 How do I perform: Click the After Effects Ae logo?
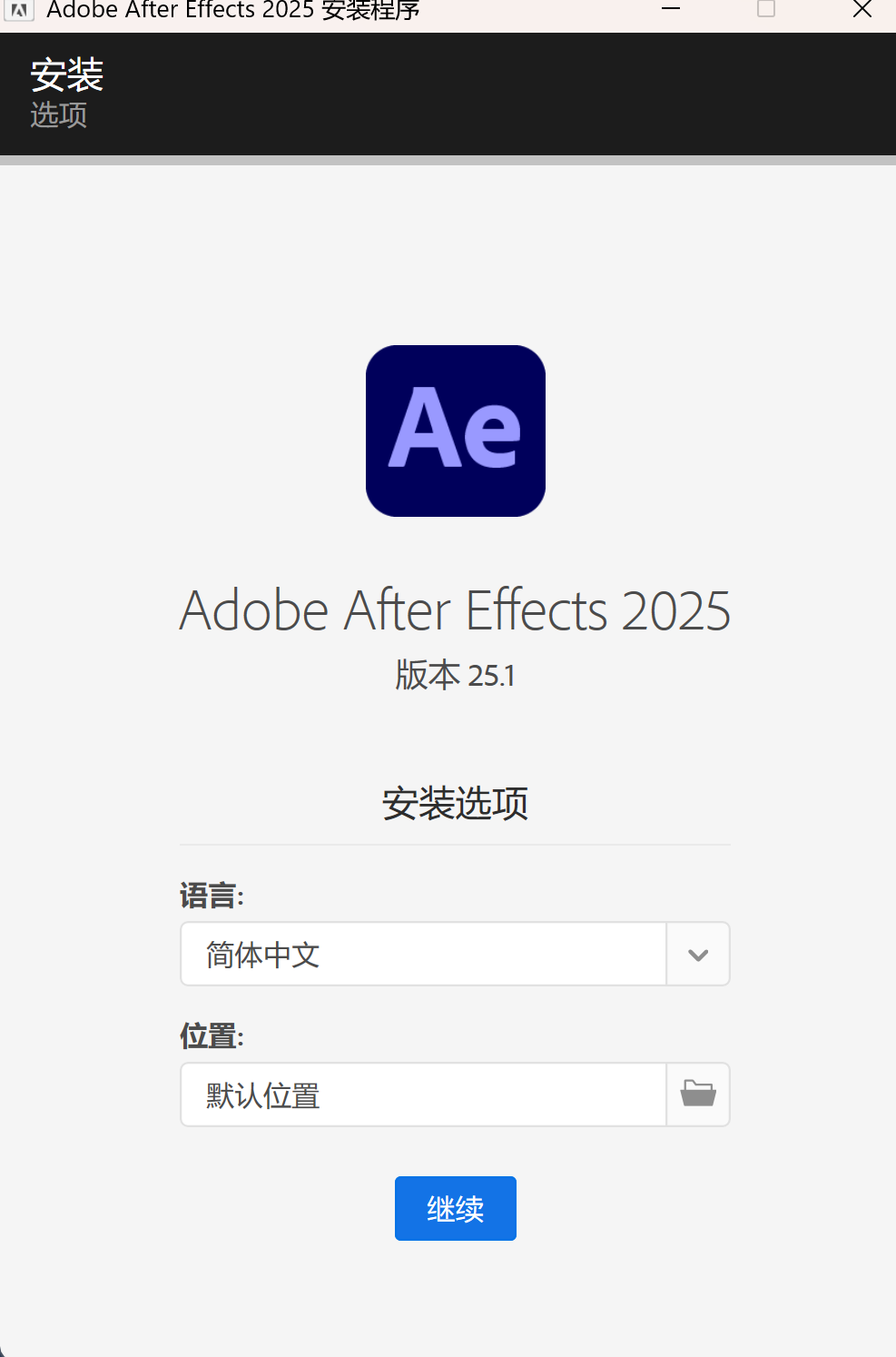(x=456, y=431)
